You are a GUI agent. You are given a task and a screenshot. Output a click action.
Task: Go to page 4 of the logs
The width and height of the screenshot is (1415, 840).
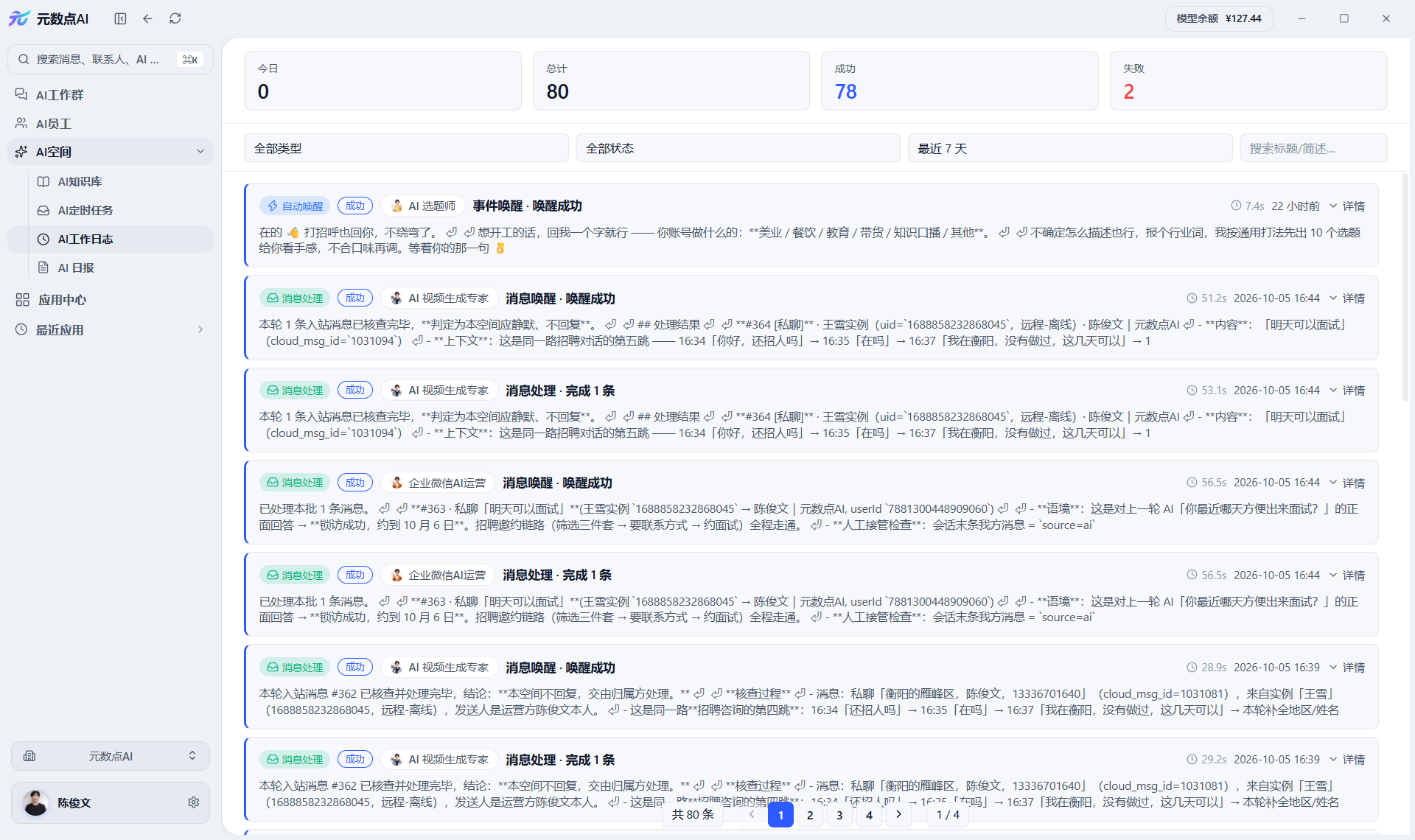pos(869,815)
